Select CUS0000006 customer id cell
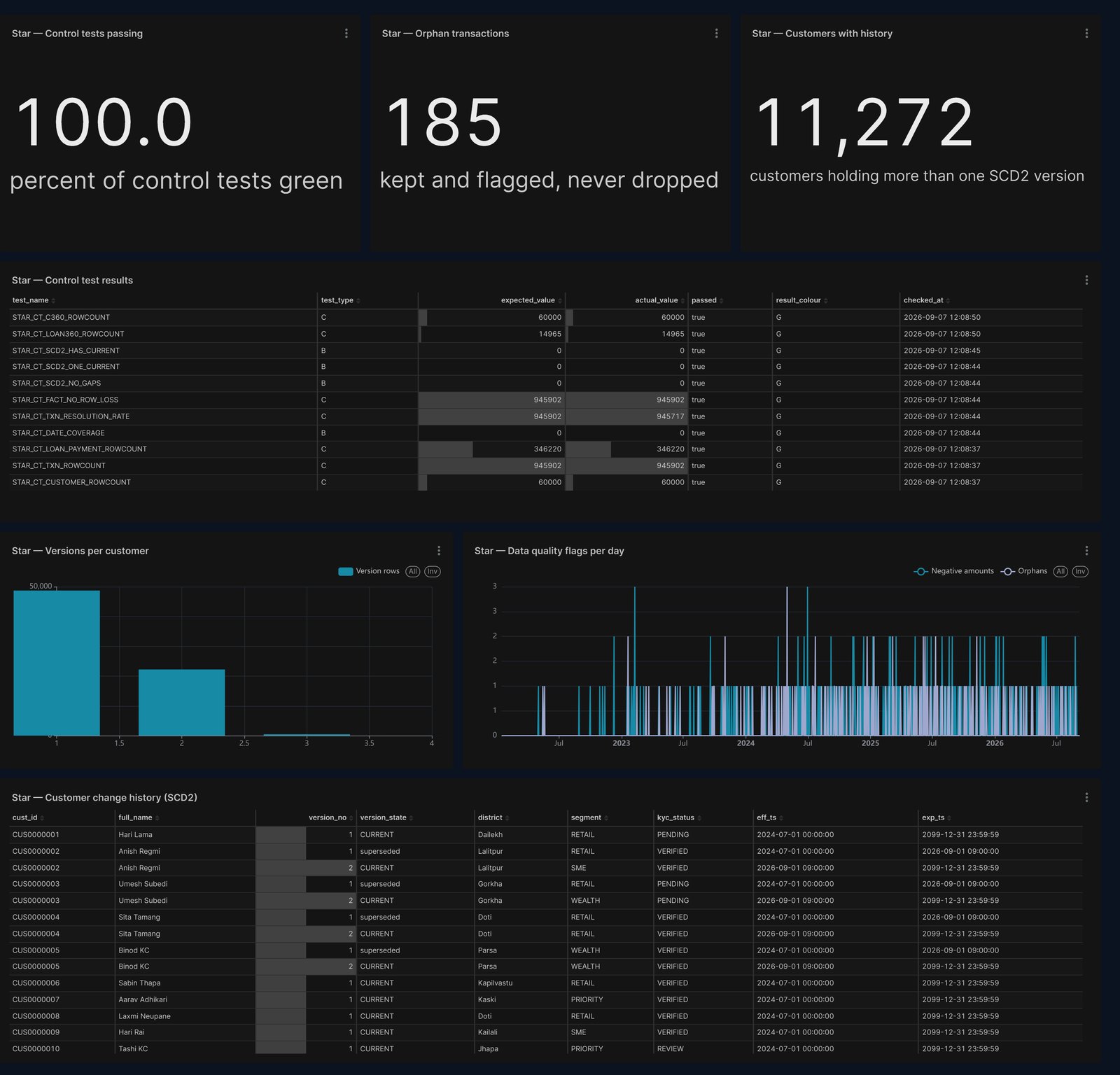1120x1075 pixels. [x=62, y=983]
